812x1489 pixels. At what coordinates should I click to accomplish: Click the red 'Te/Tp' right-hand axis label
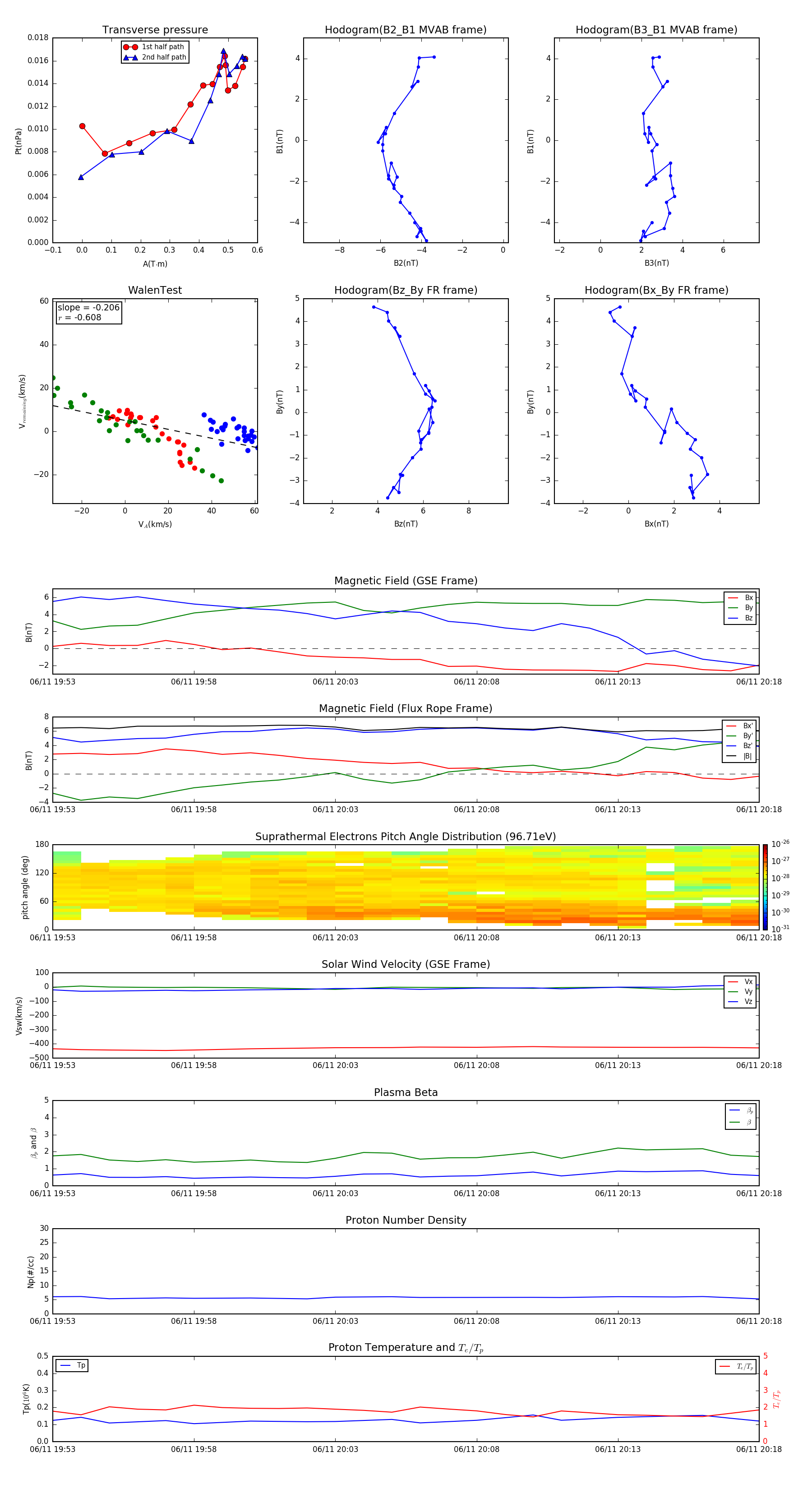coord(777,1399)
